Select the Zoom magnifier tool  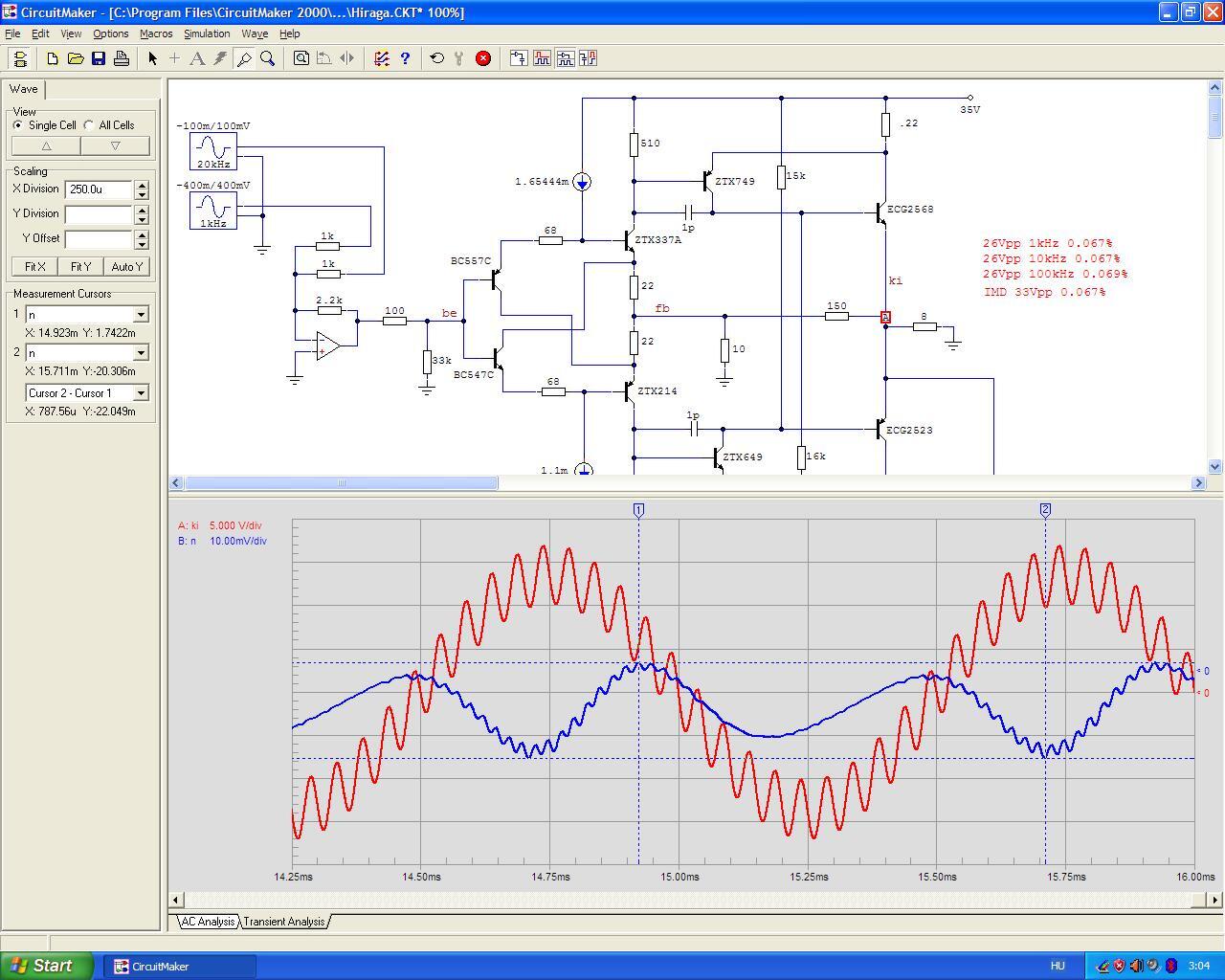pyautogui.click(x=268, y=58)
